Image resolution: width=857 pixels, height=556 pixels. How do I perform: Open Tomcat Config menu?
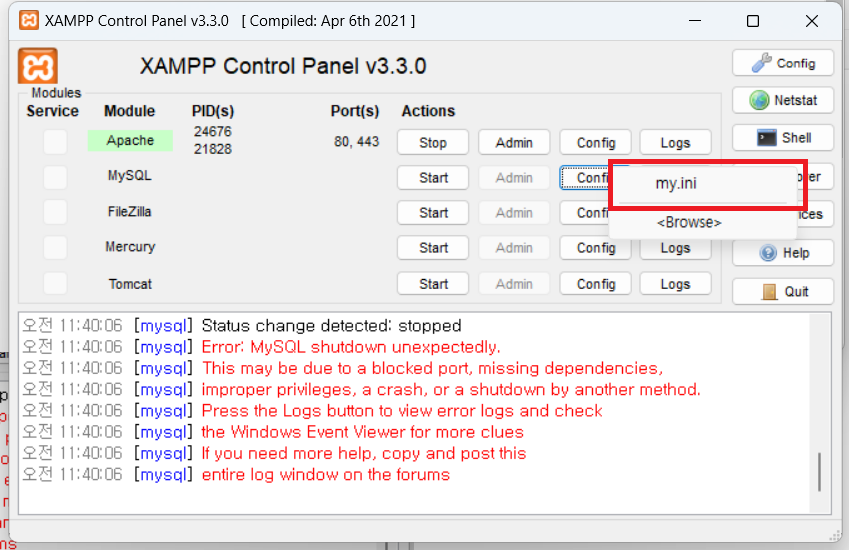(596, 284)
